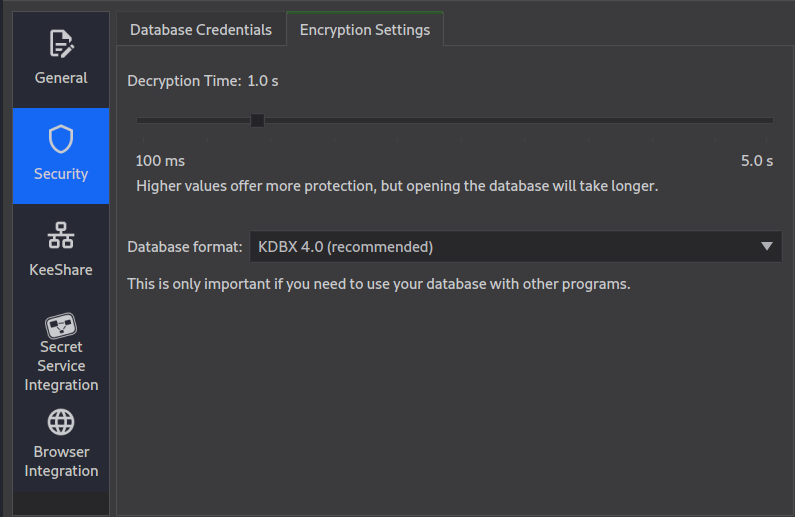Select the KeeShare text label
Viewport: 795px width, 517px height.
click(61, 270)
